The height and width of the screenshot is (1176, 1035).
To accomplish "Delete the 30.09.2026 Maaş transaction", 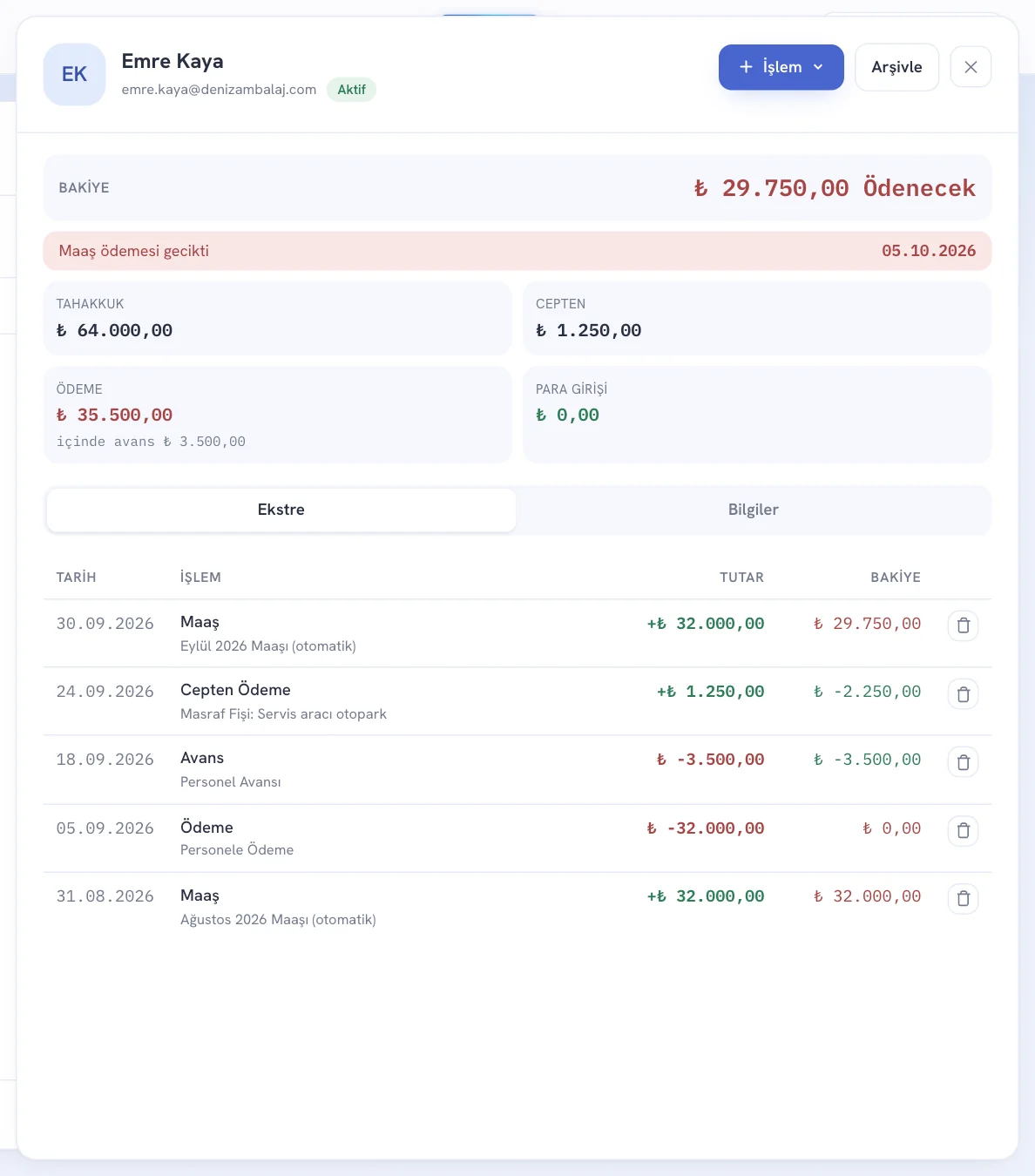I will 963,625.
